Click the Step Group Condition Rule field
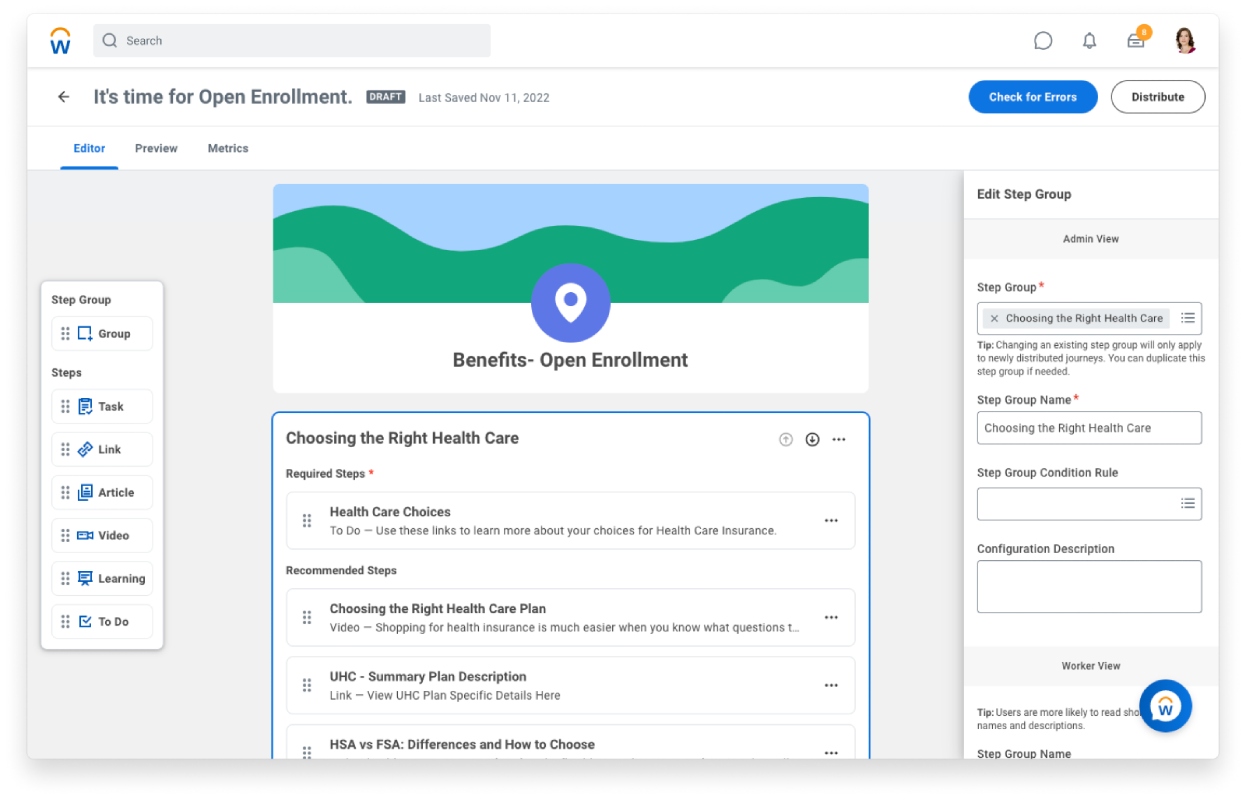The image size is (1246, 800). coord(1089,504)
